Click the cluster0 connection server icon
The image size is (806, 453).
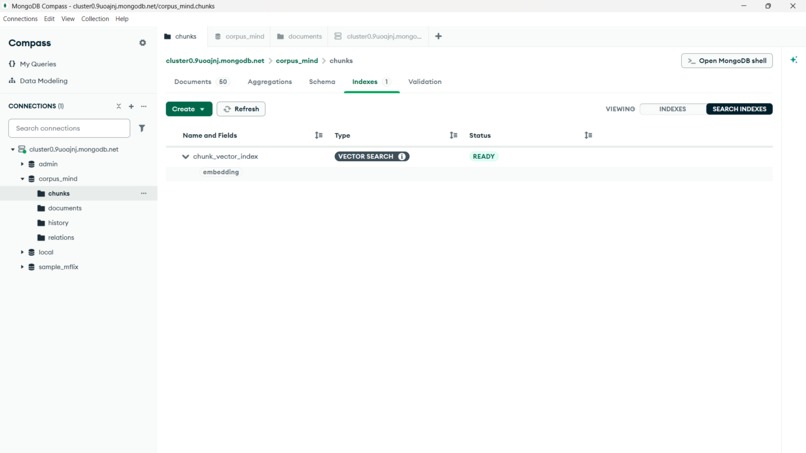point(22,149)
